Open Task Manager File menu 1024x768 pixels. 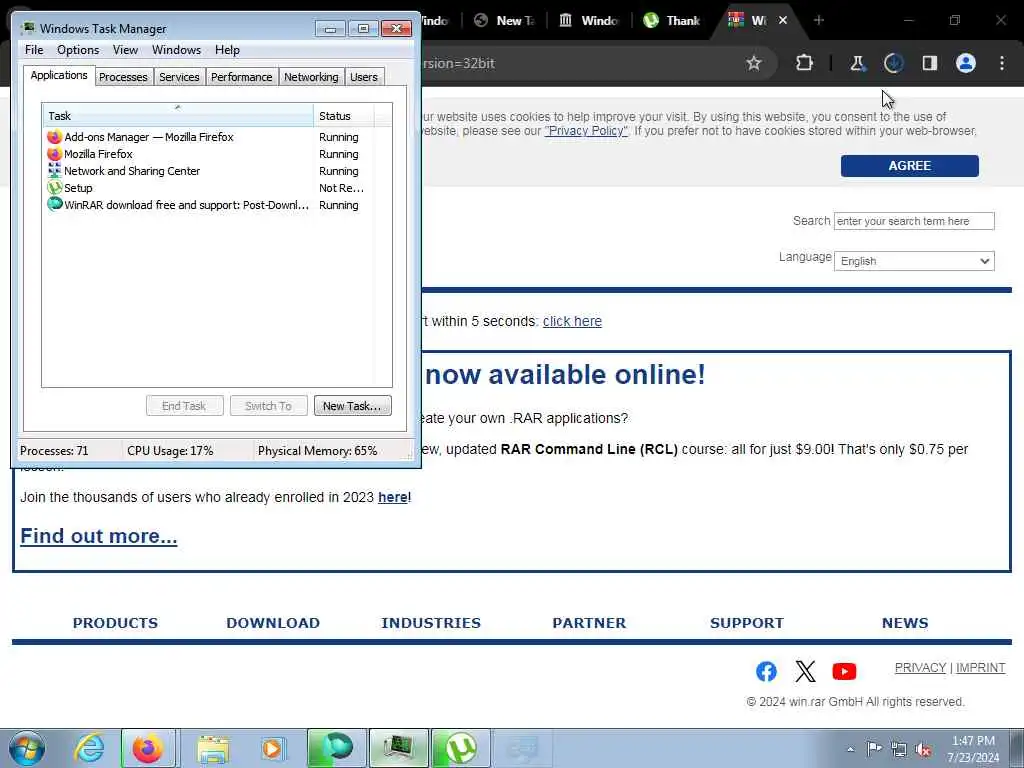34,50
